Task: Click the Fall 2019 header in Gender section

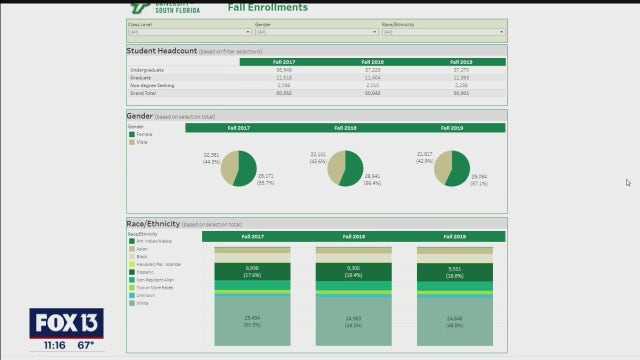Action: [452, 128]
